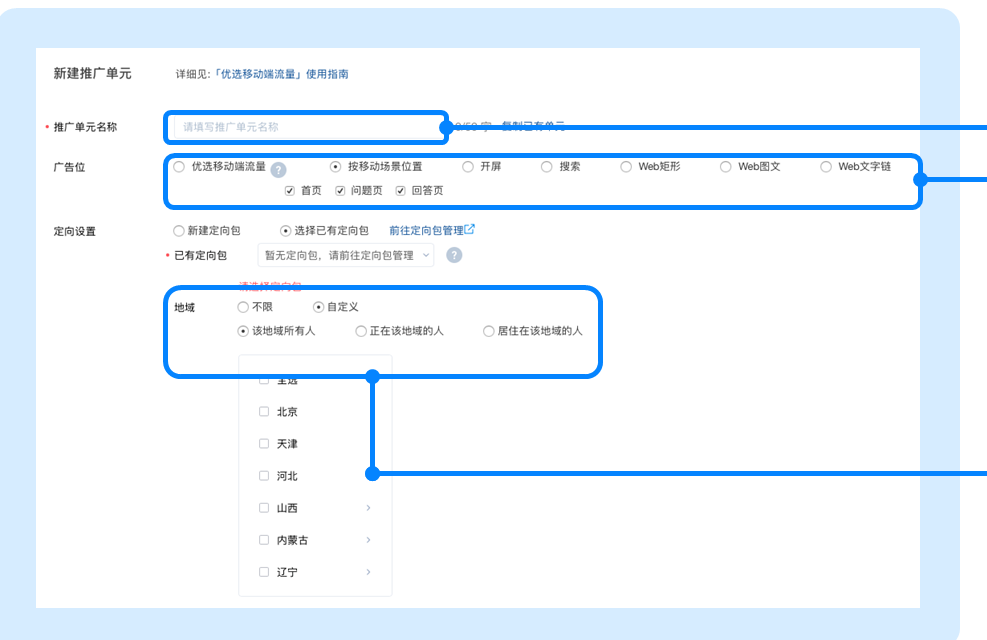The height and width of the screenshot is (640, 987).
Task: Expand 内蒙古 sub-regions arrow
Action: click(368, 540)
